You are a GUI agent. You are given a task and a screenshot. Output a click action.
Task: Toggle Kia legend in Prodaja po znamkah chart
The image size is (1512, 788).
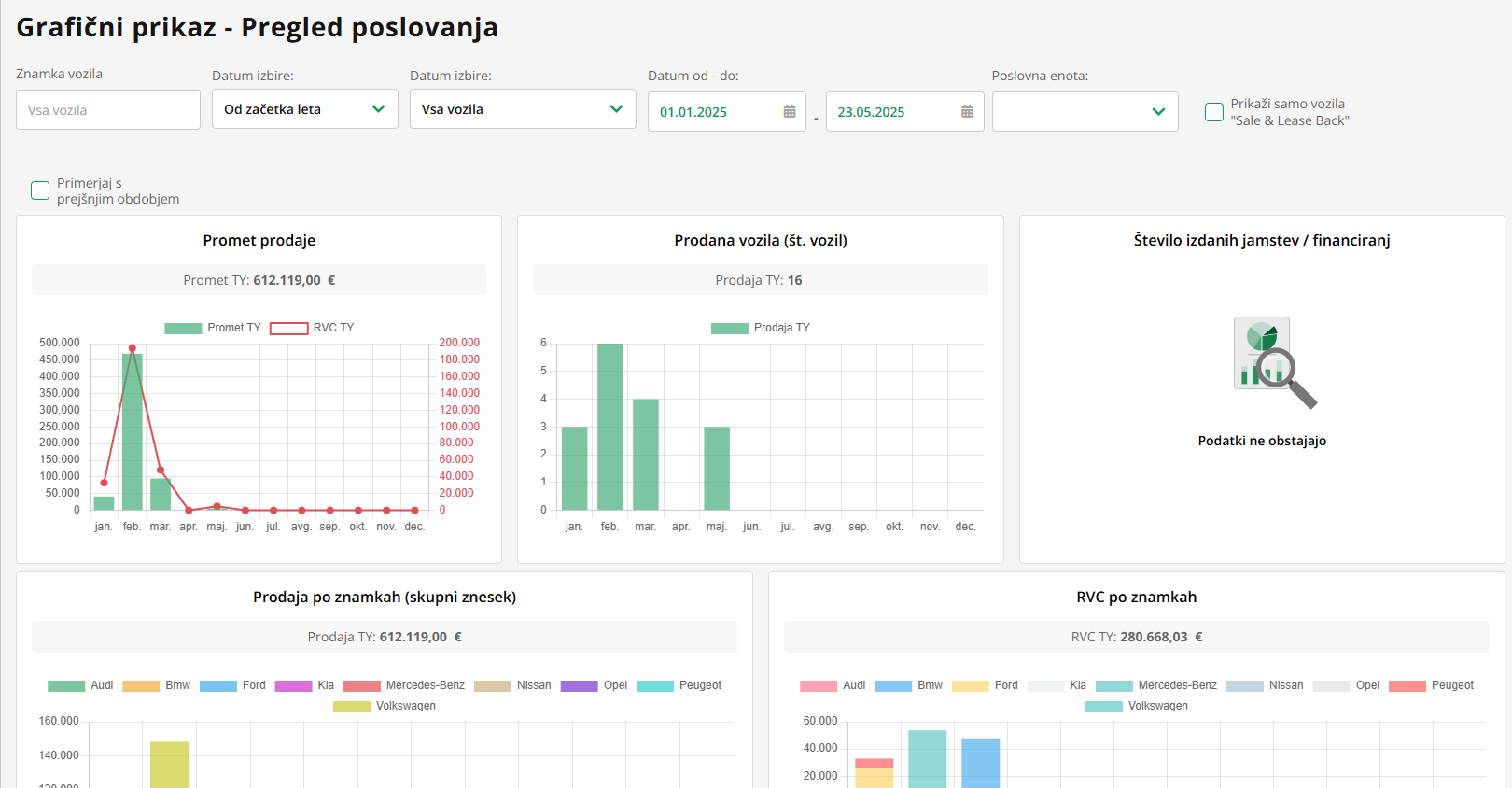[x=304, y=685]
